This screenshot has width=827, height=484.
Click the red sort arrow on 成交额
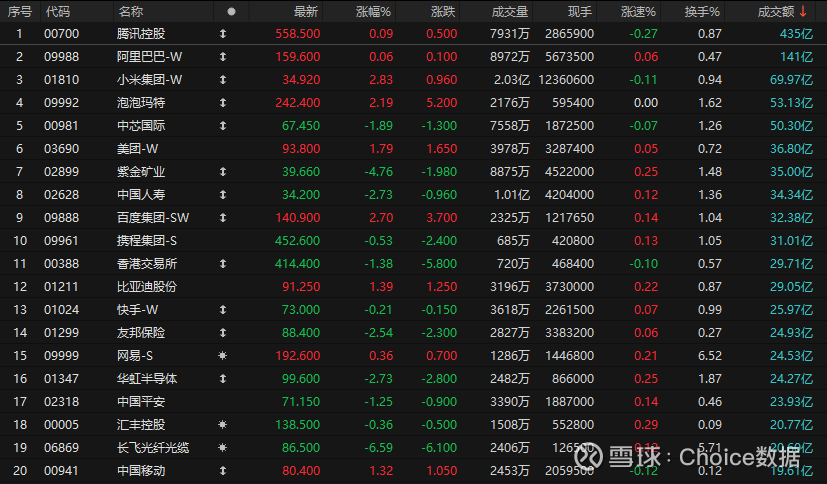[803, 12]
